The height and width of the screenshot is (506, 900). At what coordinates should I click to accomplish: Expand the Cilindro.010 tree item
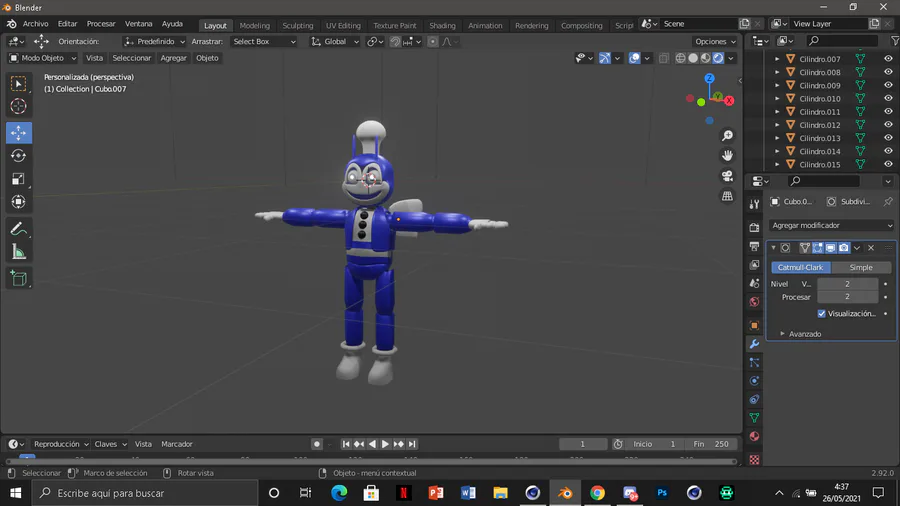click(x=777, y=98)
